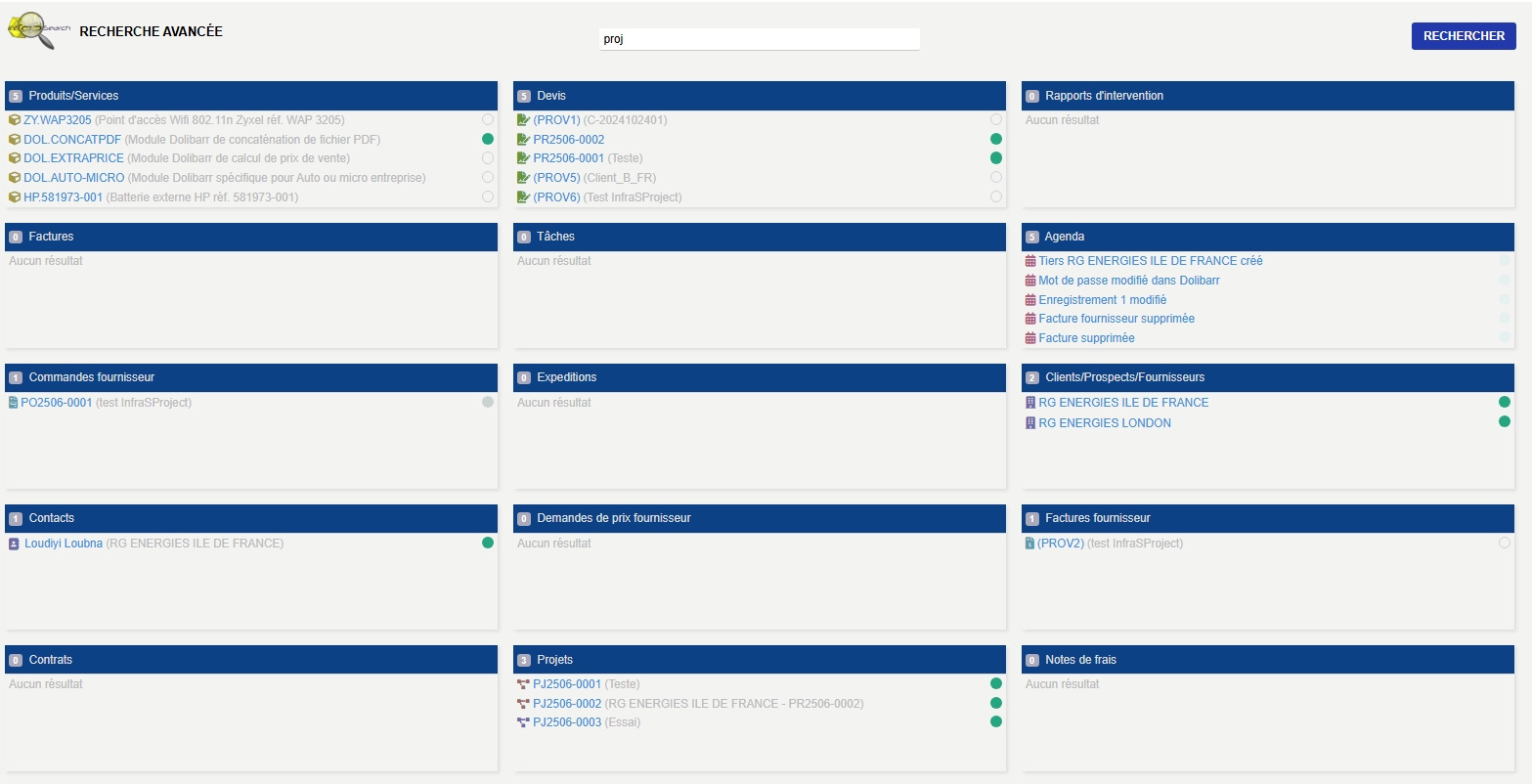This screenshot has height=784, width=1532.
Task: Click the calendar icon for 'Facture supprimée'
Action: pyautogui.click(x=1030, y=338)
